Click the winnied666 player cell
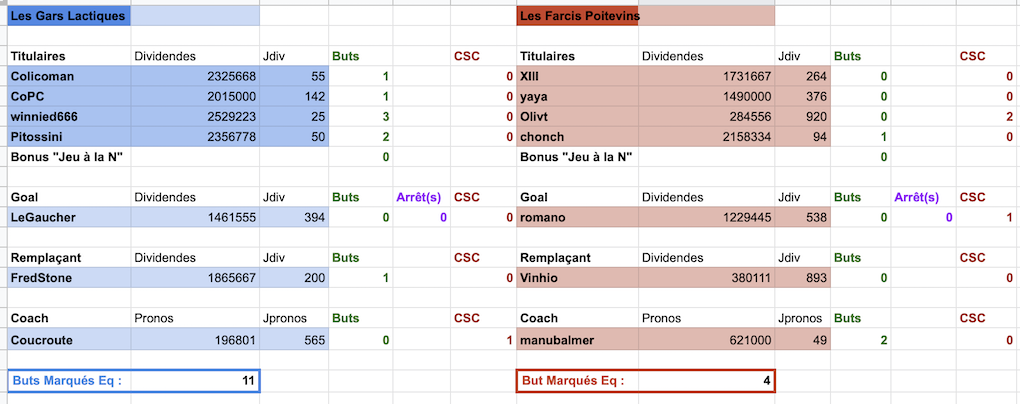 pos(68,116)
